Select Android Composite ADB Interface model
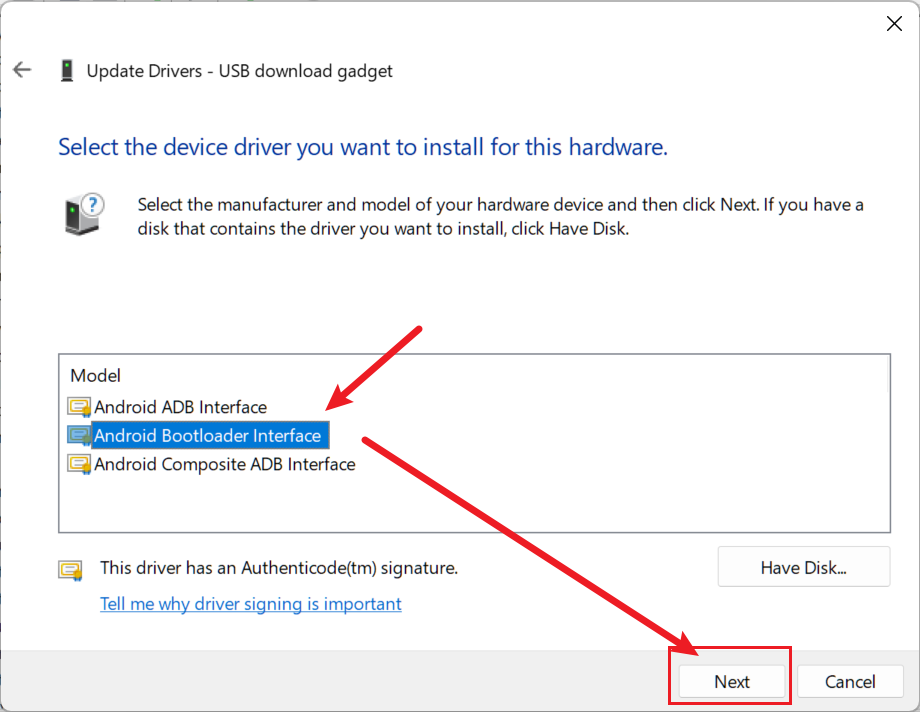 pos(225,464)
